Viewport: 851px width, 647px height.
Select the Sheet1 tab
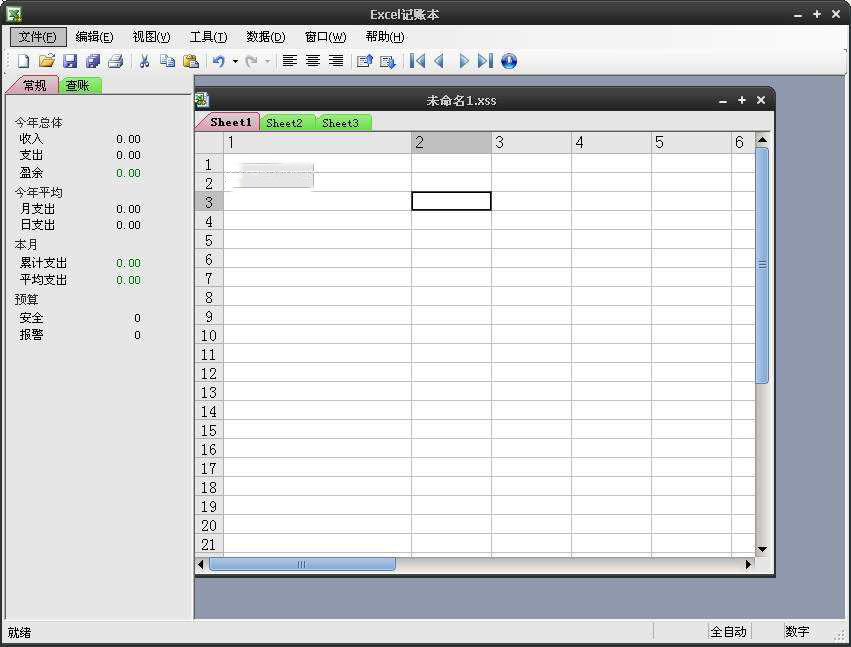tap(230, 122)
